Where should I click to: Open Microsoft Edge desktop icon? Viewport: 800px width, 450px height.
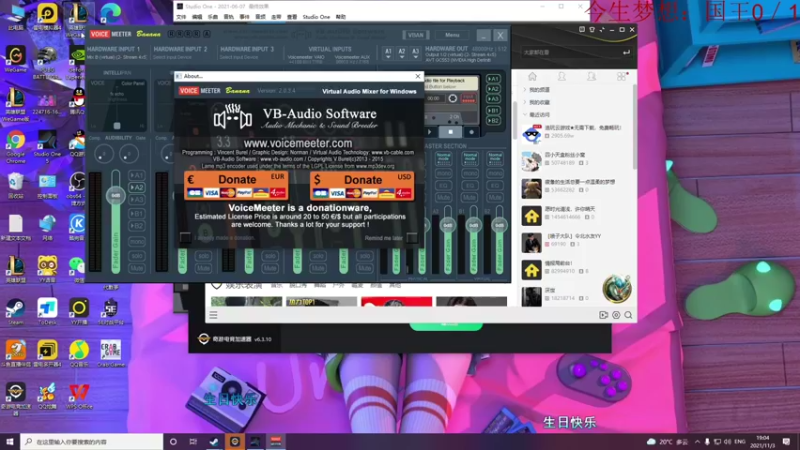click(110, 14)
